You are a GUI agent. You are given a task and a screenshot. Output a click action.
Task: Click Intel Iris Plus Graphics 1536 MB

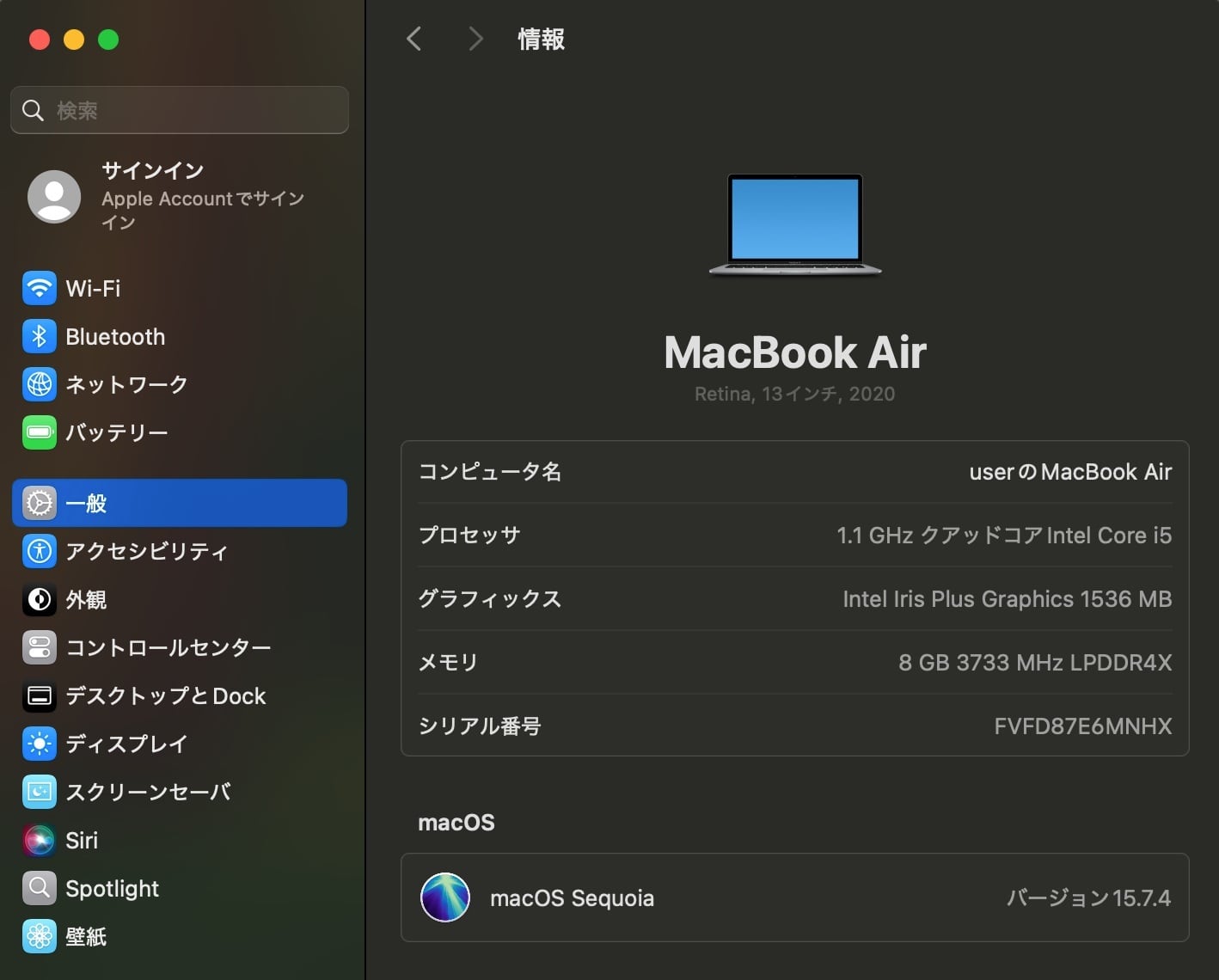(x=1008, y=599)
